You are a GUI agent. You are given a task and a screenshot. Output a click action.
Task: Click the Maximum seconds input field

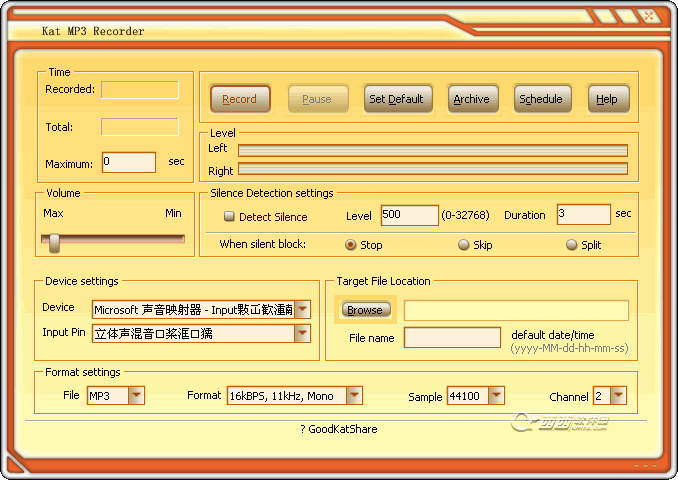click(x=129, y=162)
